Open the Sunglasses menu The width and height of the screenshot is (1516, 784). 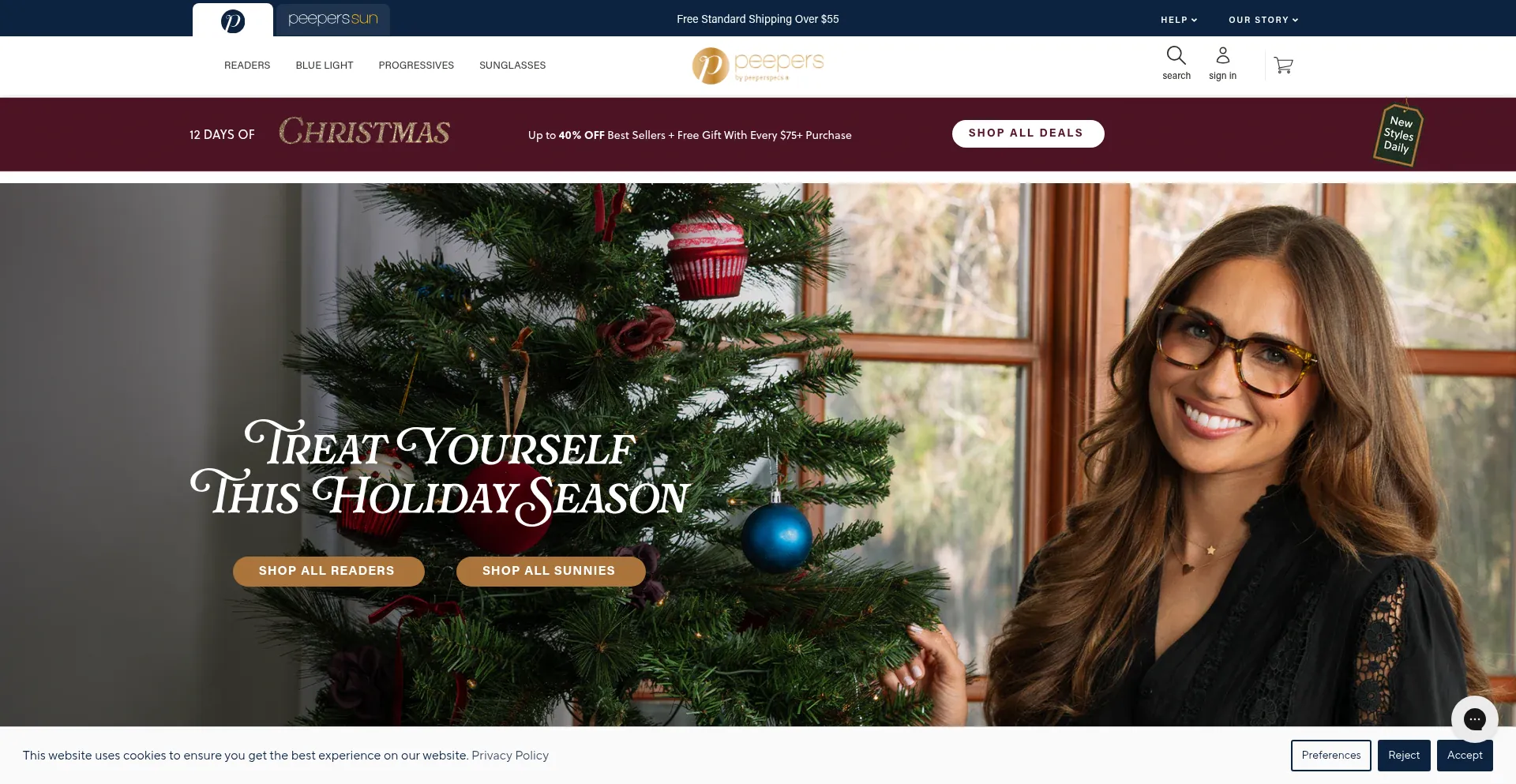click(512, 66)
